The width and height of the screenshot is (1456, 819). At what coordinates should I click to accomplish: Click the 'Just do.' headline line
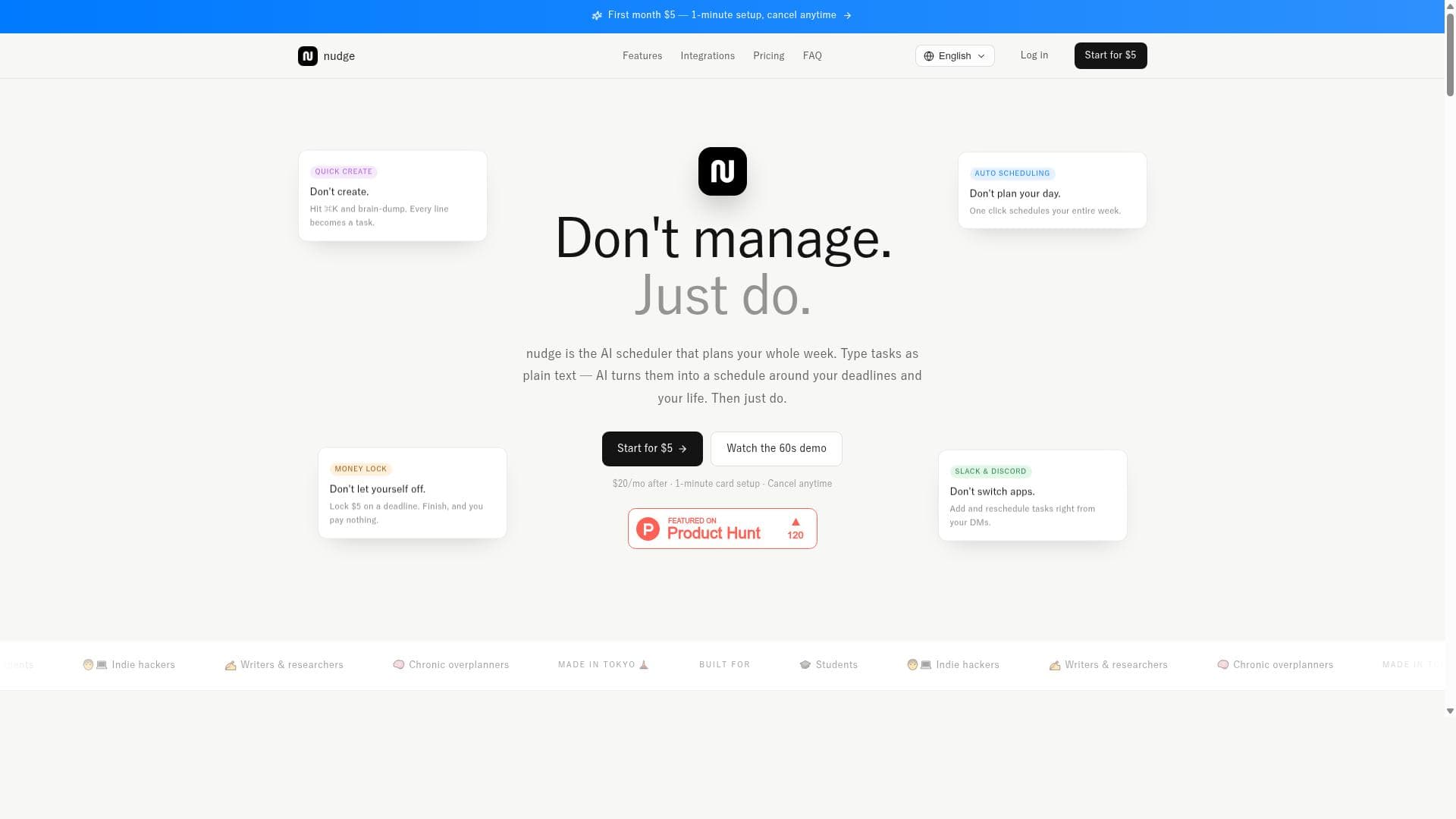pyautogui.click(x=723, y=296)
